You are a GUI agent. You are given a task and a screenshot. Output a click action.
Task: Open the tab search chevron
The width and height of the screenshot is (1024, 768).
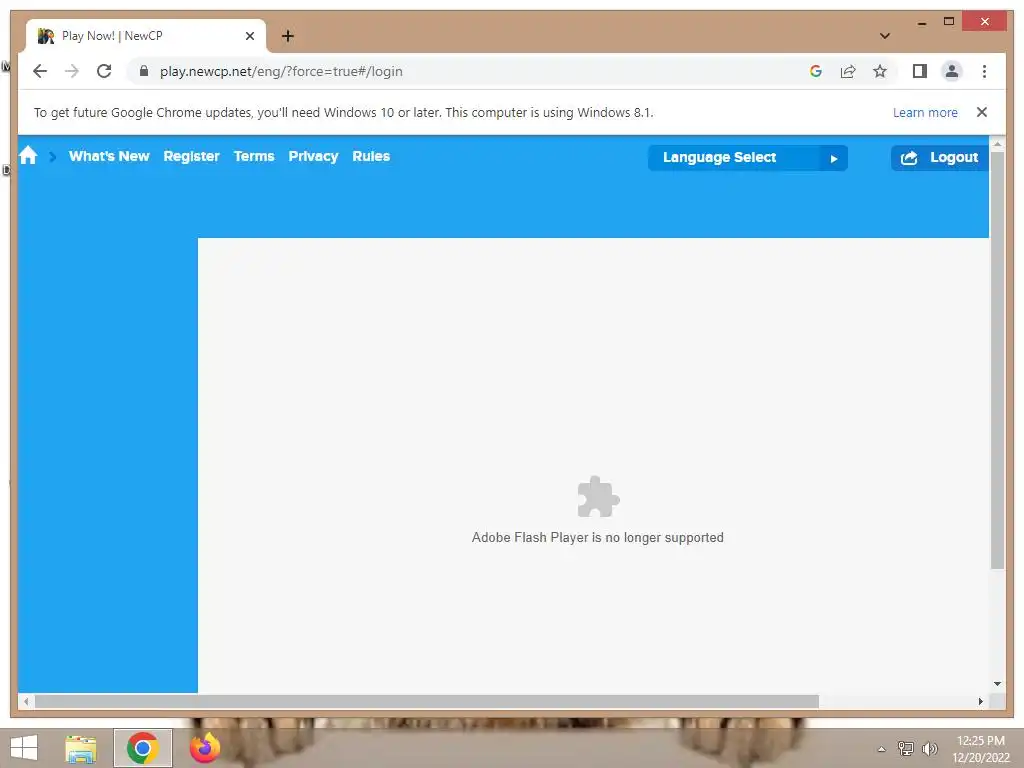[x=885, y=36]
